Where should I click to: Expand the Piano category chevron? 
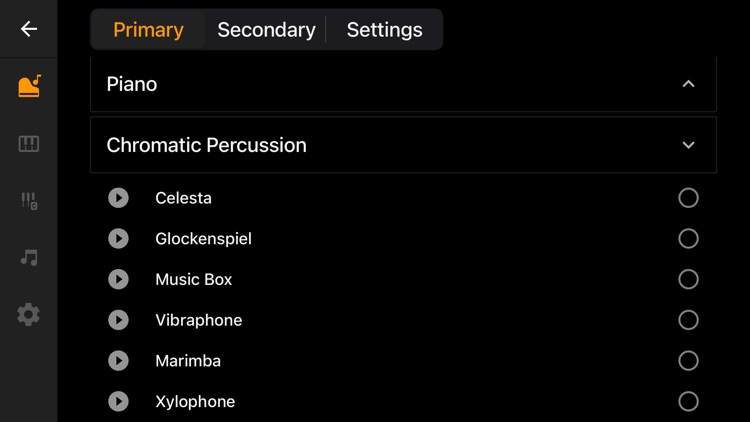pos(688,84)
